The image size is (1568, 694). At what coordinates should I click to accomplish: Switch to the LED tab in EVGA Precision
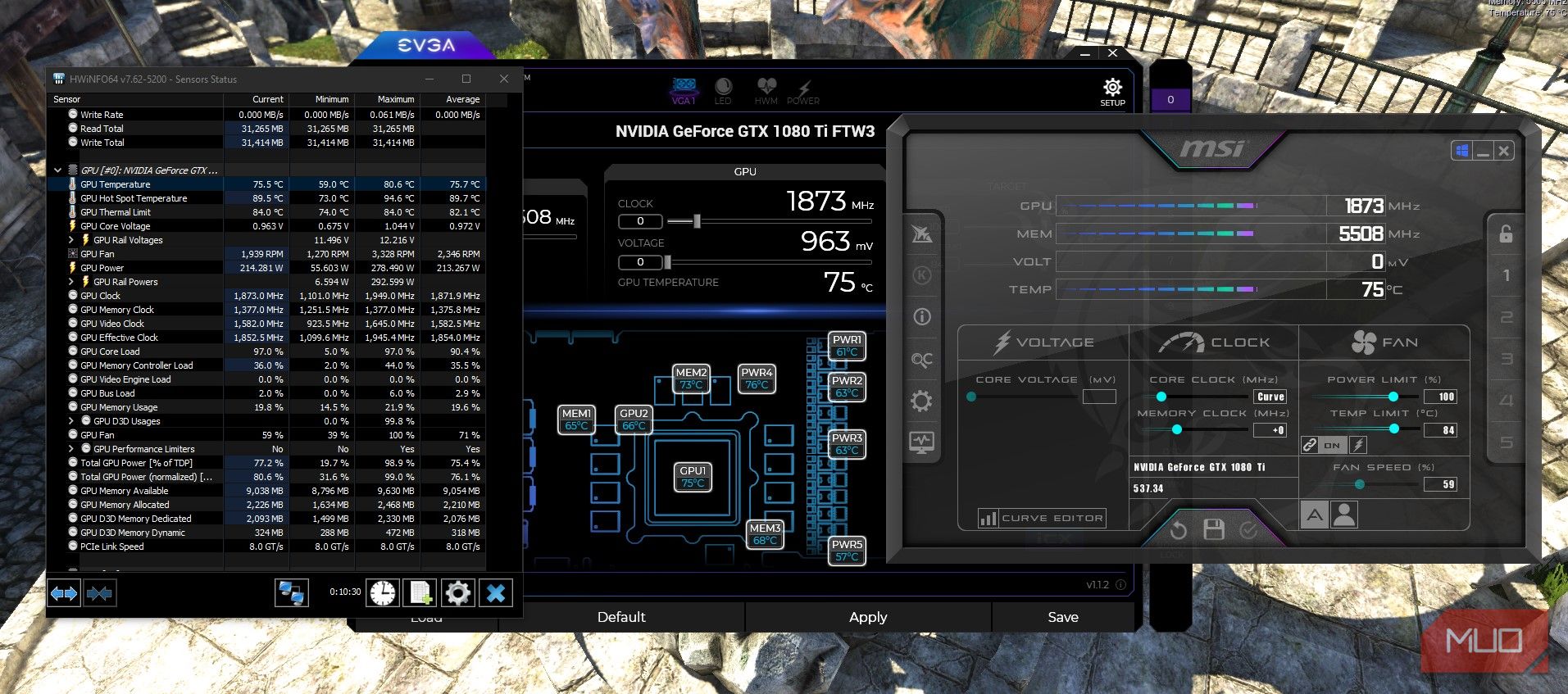coord(723,91)
